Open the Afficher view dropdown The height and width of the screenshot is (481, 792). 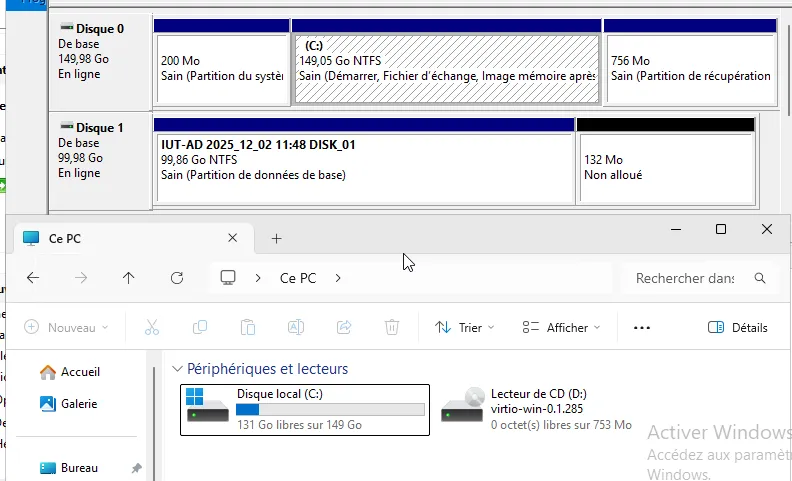[561, 327]
